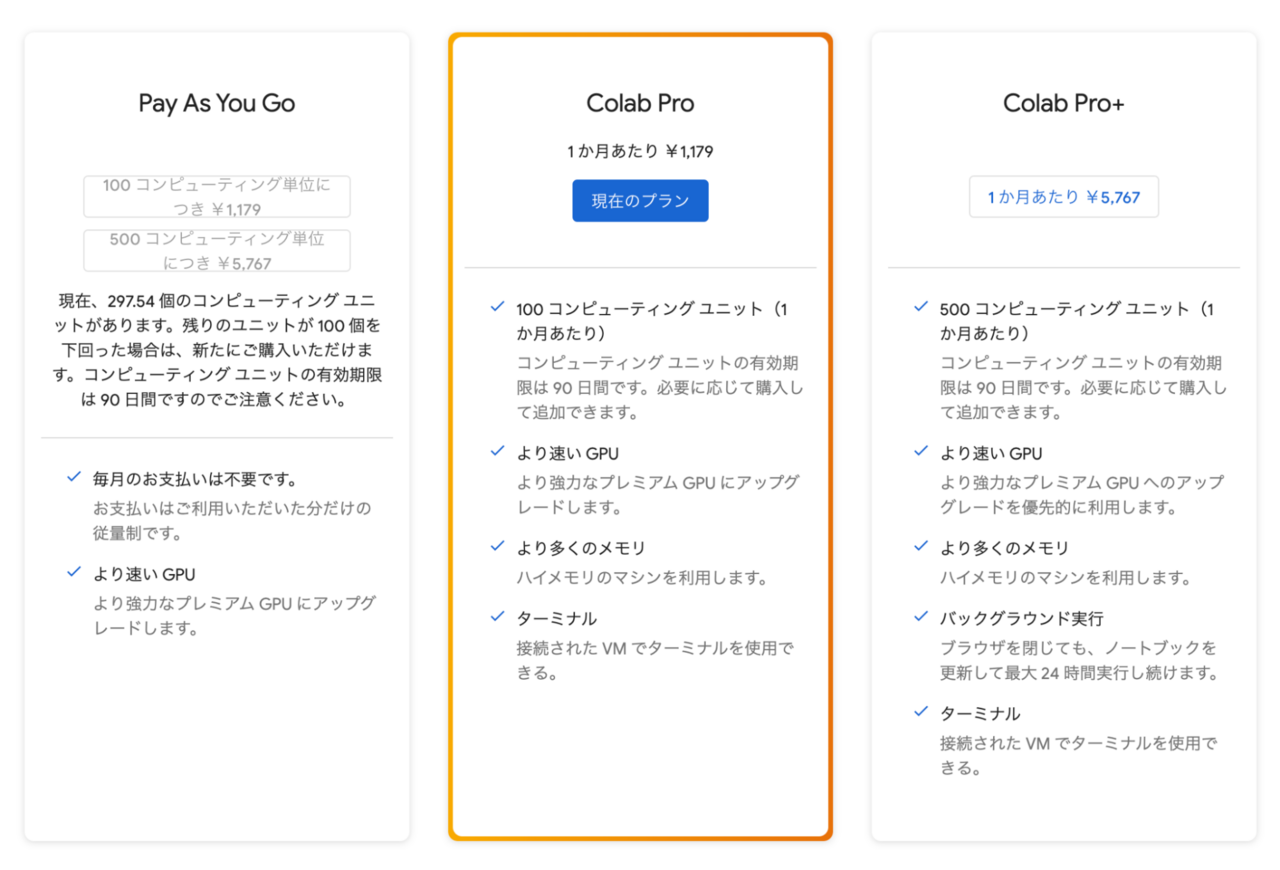Click より多くのメモリ title in Colab Pro+ card
This screenshot has width=1280, height=870.
point(1005,549)
